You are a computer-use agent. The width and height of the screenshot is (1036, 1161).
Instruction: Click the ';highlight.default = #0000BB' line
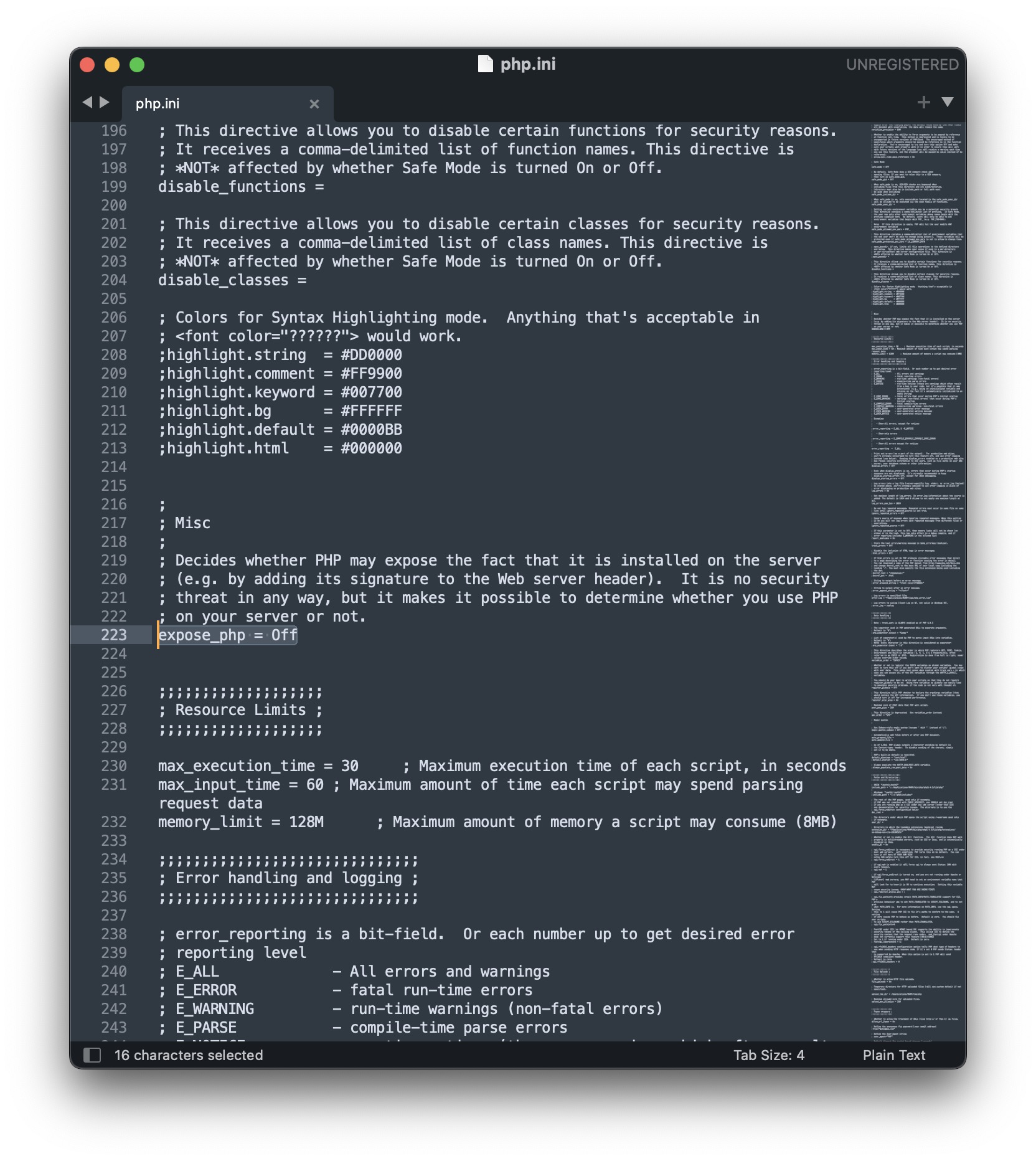pos(280,429)
